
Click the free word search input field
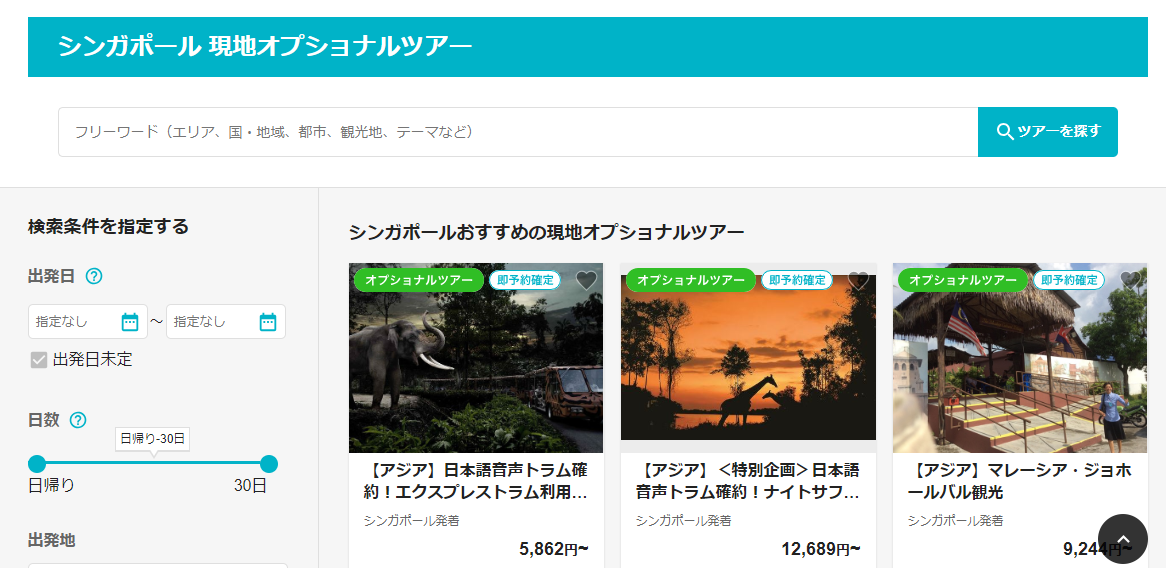517,132
